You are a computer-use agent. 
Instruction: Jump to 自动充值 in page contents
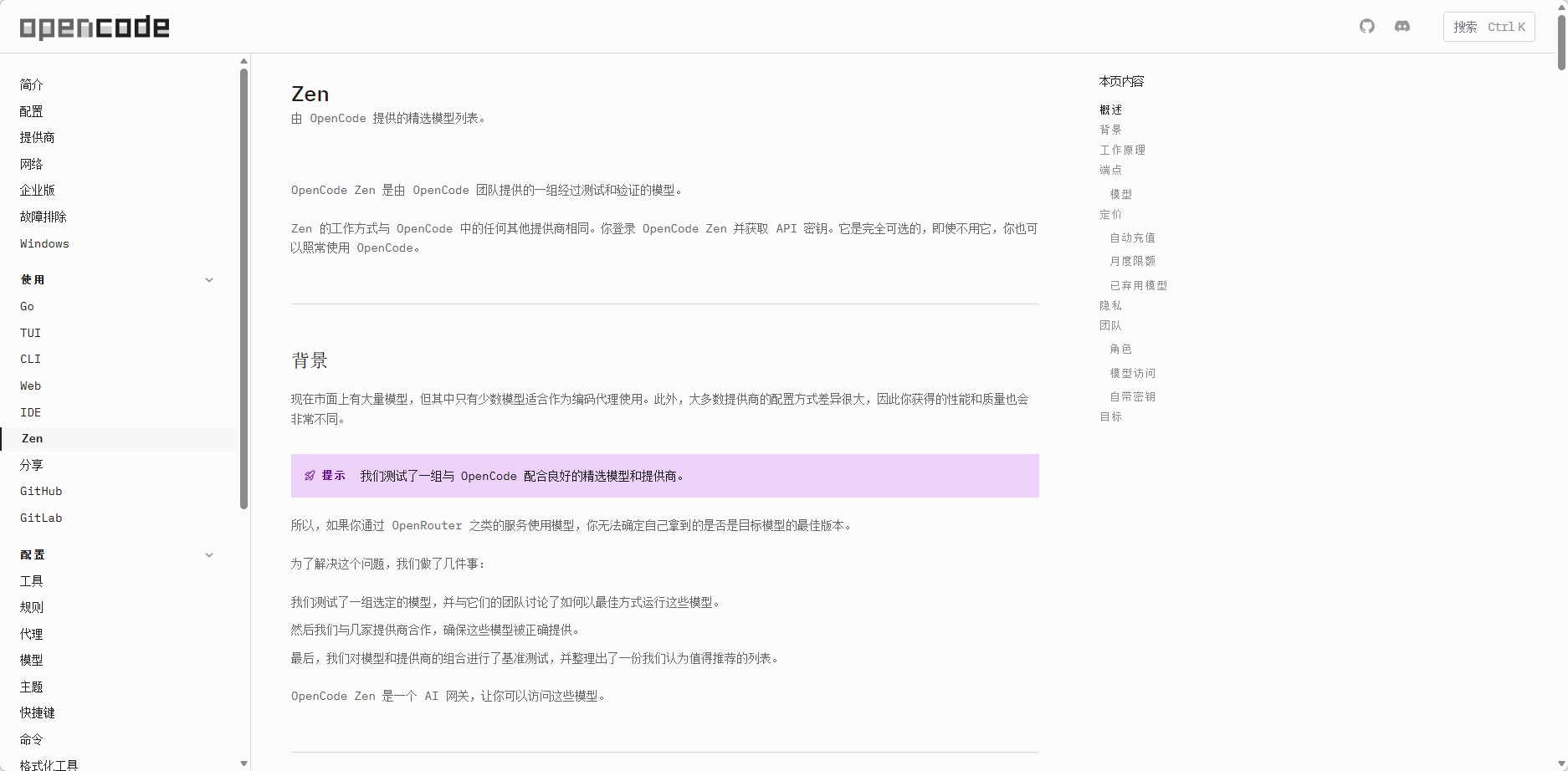(1133, 237)
